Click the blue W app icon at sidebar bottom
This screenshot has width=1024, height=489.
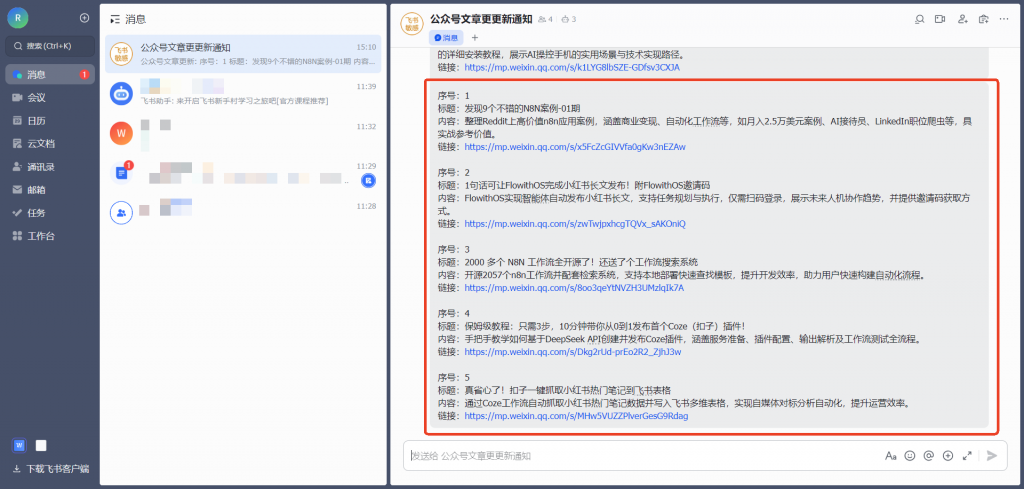[x=19, y=445]
